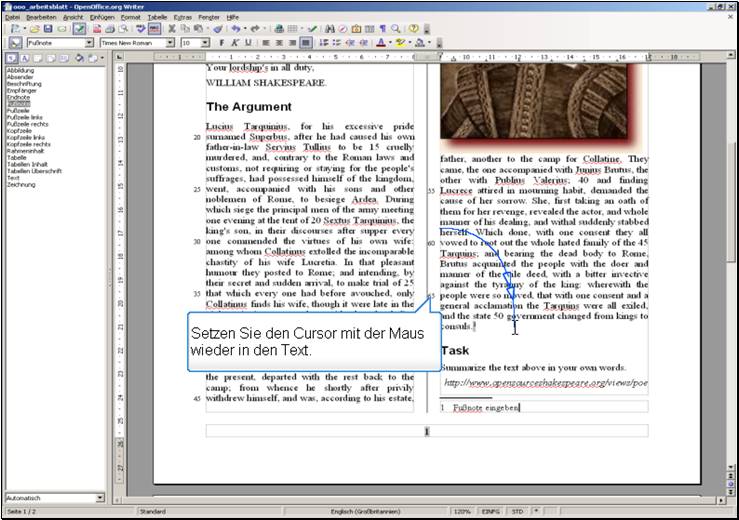739x520 pixels.
Task: Redo action arrow icon
Action: coord(255,29)
